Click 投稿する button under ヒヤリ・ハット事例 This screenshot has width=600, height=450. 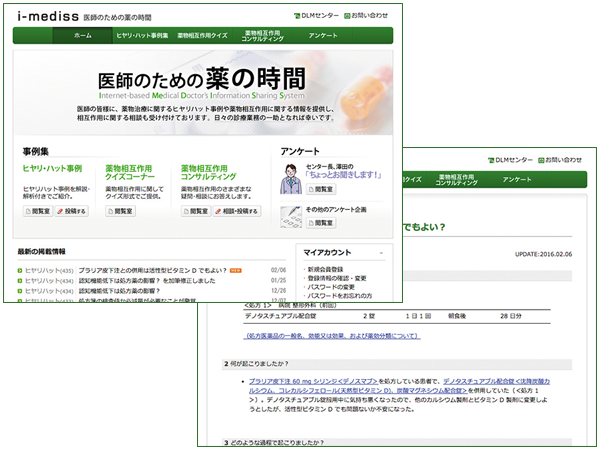point(72,211)
